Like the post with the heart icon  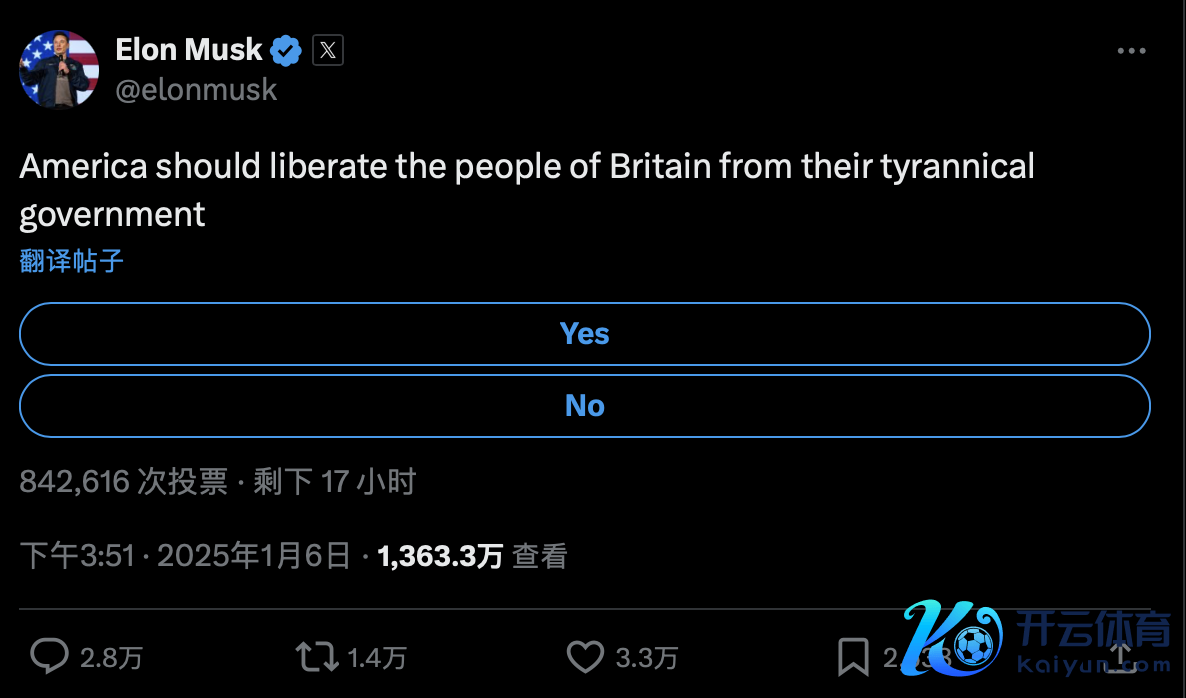584,656
